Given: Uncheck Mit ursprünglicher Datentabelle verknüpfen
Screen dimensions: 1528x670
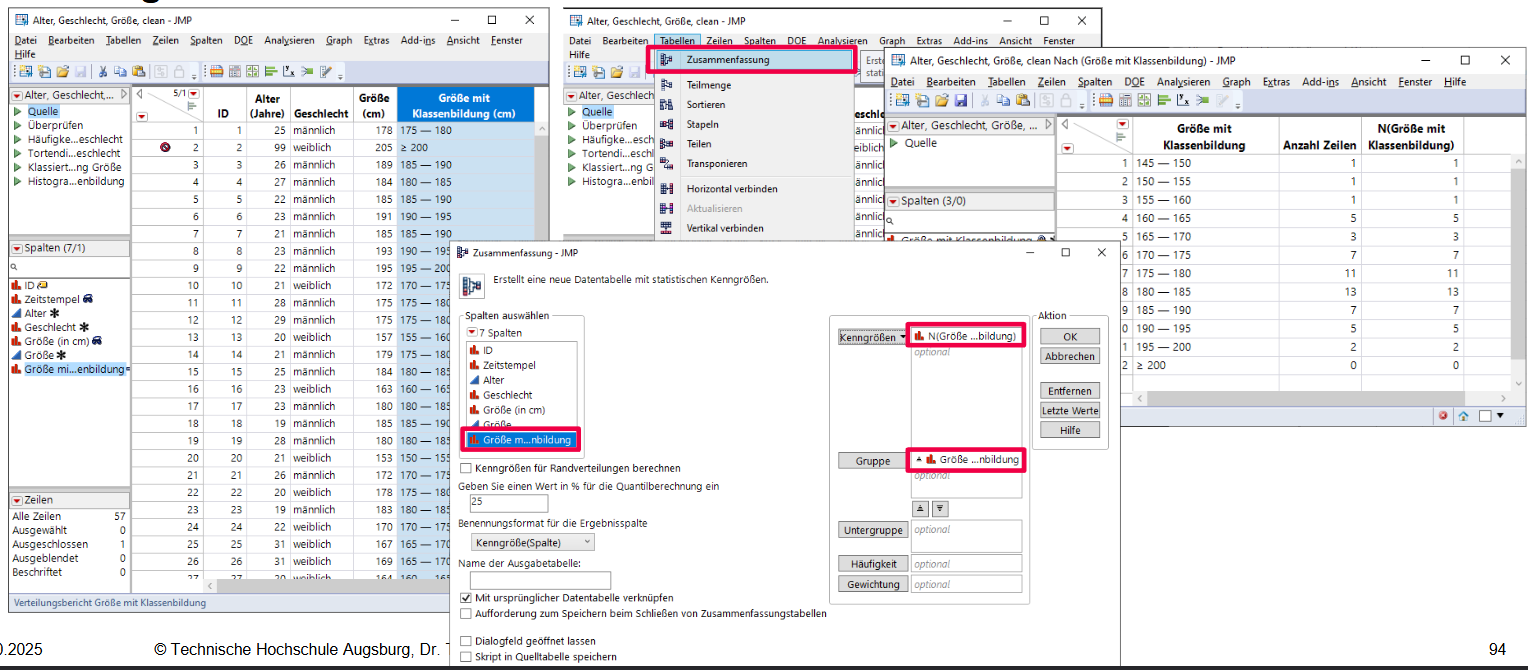Looking at the screenshot, I should 466,598.
